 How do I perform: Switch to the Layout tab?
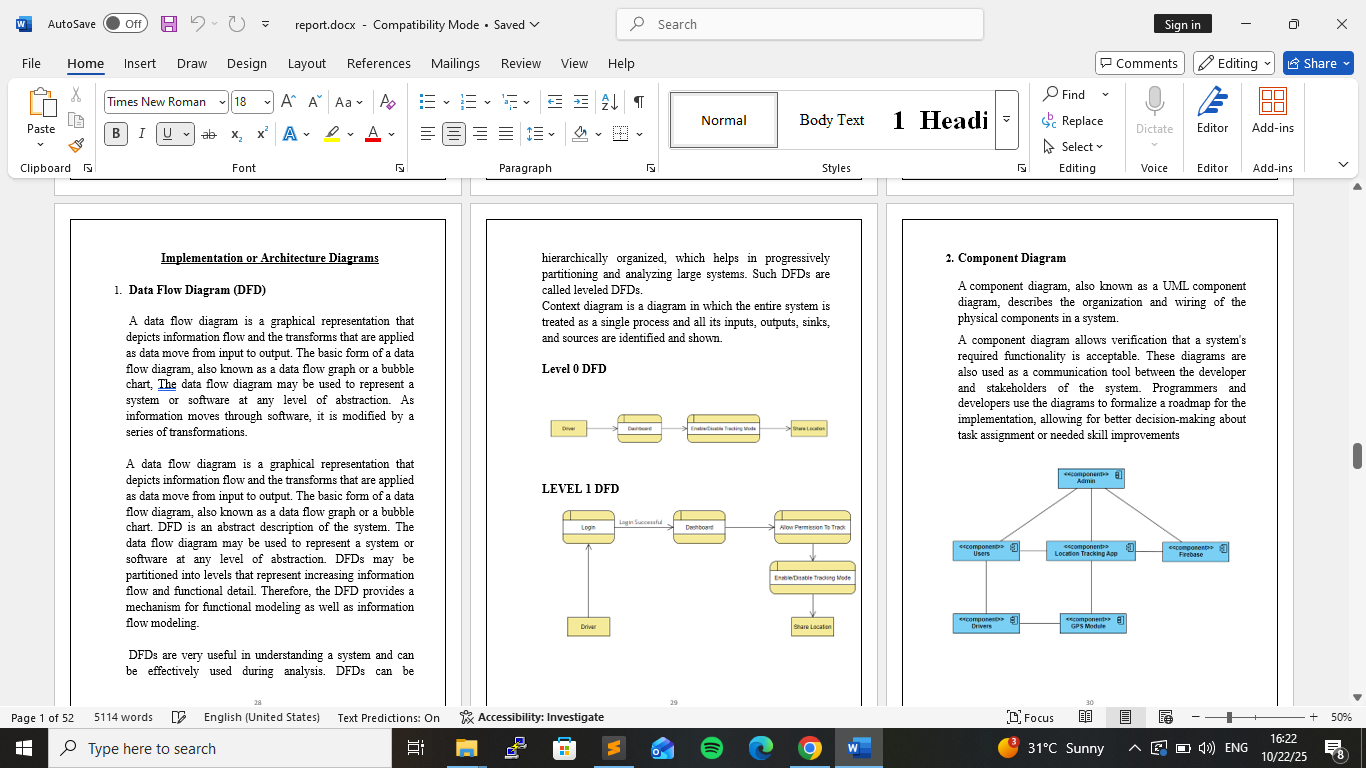coord(306,63)
